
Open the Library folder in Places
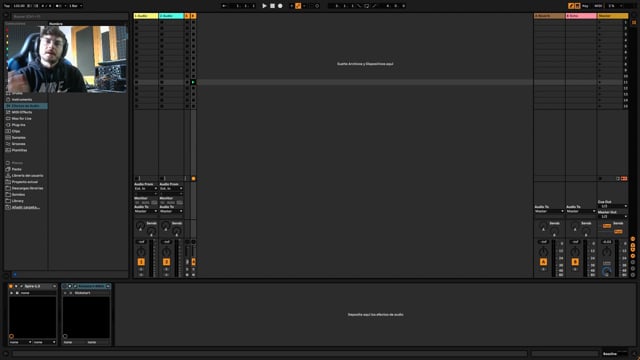tap(18, 201)
